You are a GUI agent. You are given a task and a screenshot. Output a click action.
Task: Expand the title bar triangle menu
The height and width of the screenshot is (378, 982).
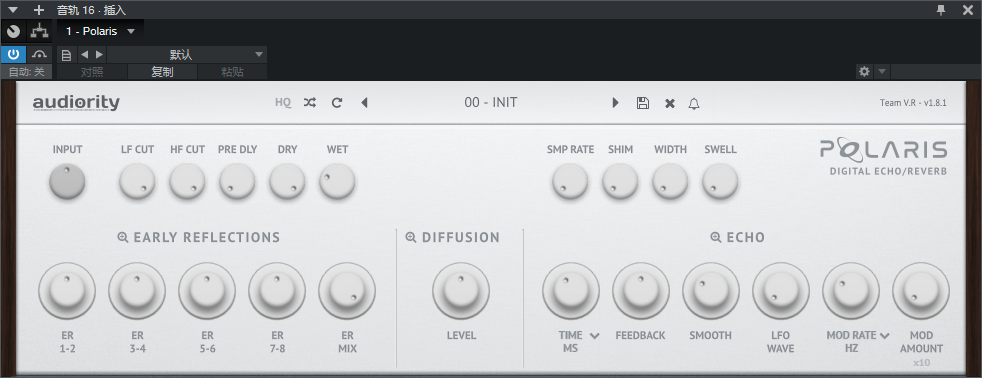pos(13,9)
